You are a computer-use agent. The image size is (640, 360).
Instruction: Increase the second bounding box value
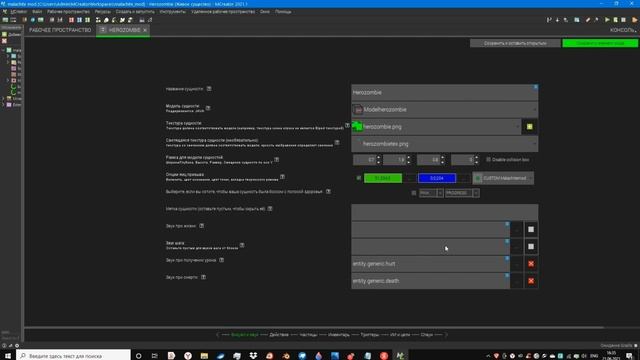(x=409, y=157)
